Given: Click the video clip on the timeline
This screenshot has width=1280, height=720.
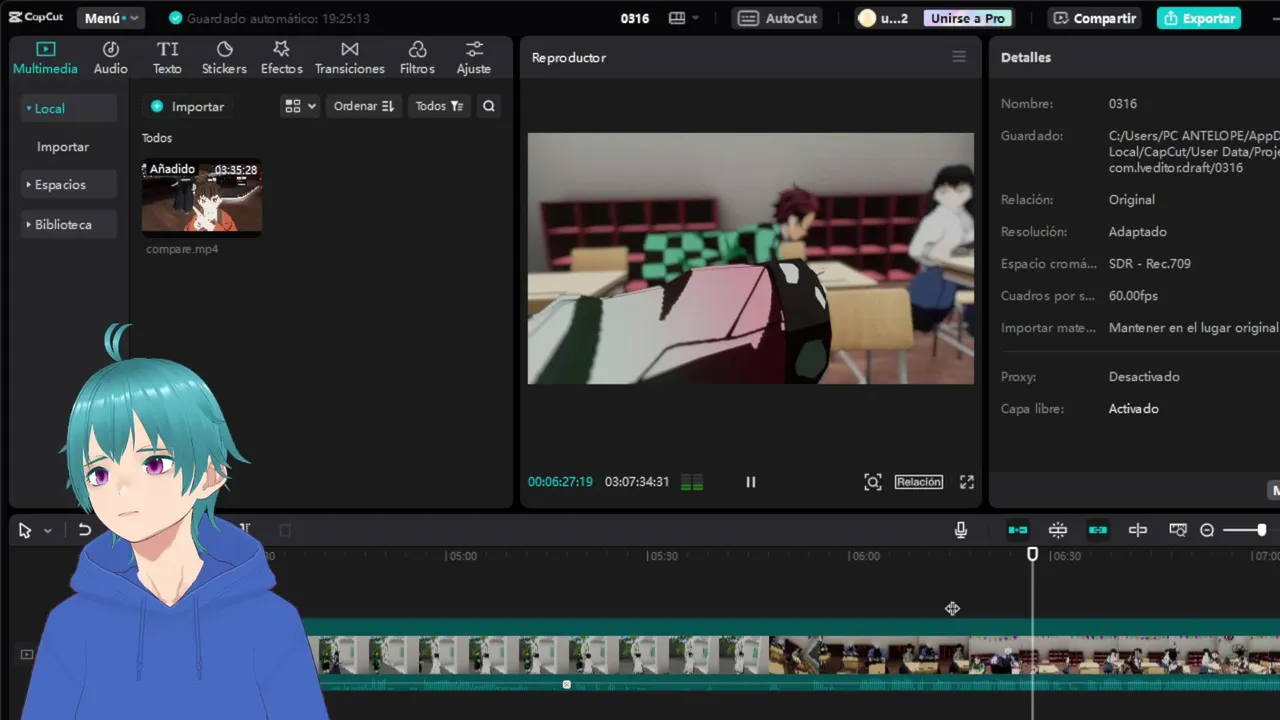Looking at the screenshot, I should coord(793,655).
